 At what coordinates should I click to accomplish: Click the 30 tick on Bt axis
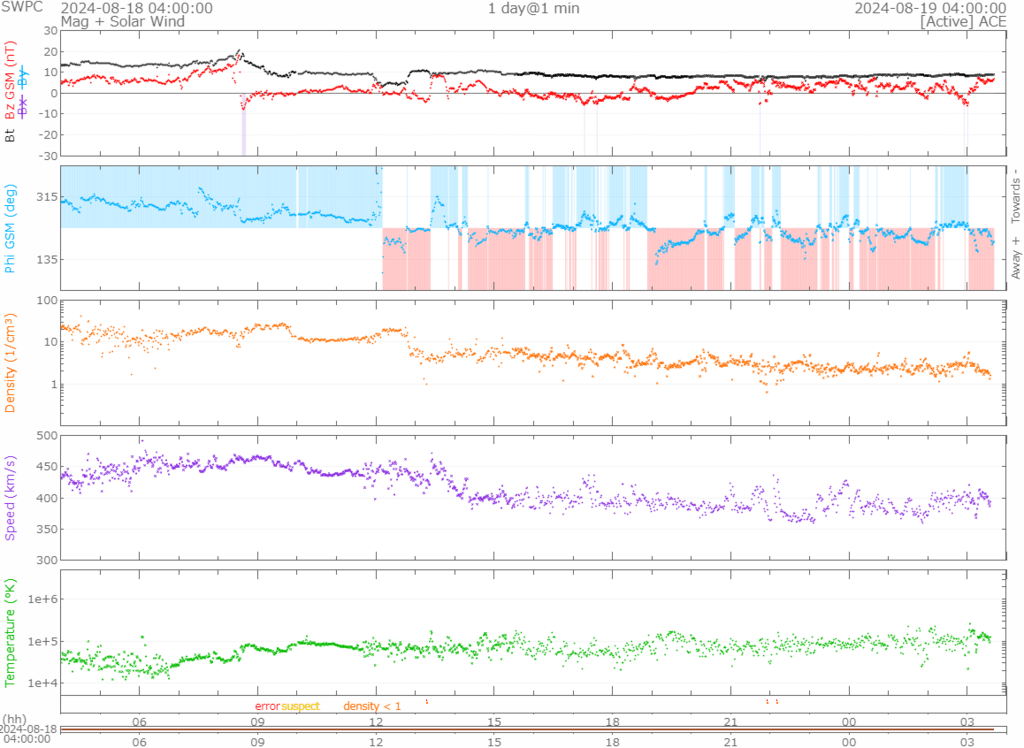coord(51,31)
